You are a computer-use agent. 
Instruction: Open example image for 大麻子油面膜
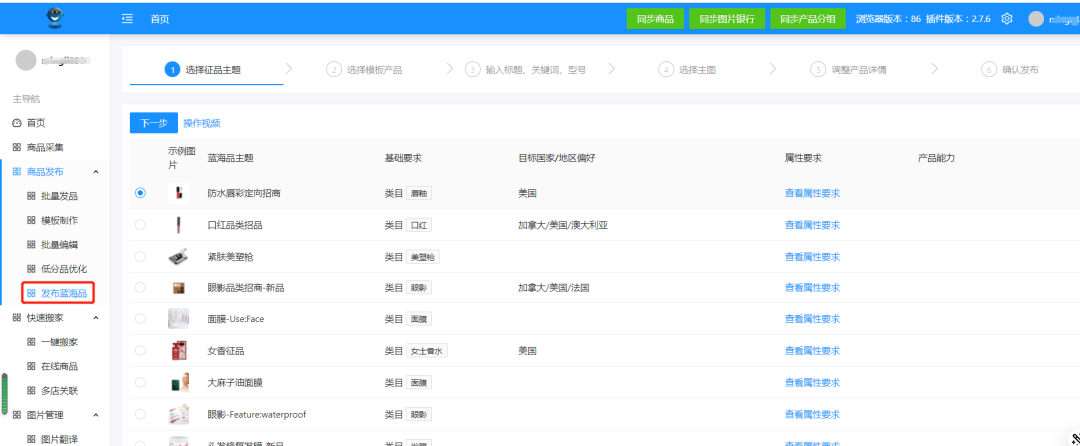178,382
